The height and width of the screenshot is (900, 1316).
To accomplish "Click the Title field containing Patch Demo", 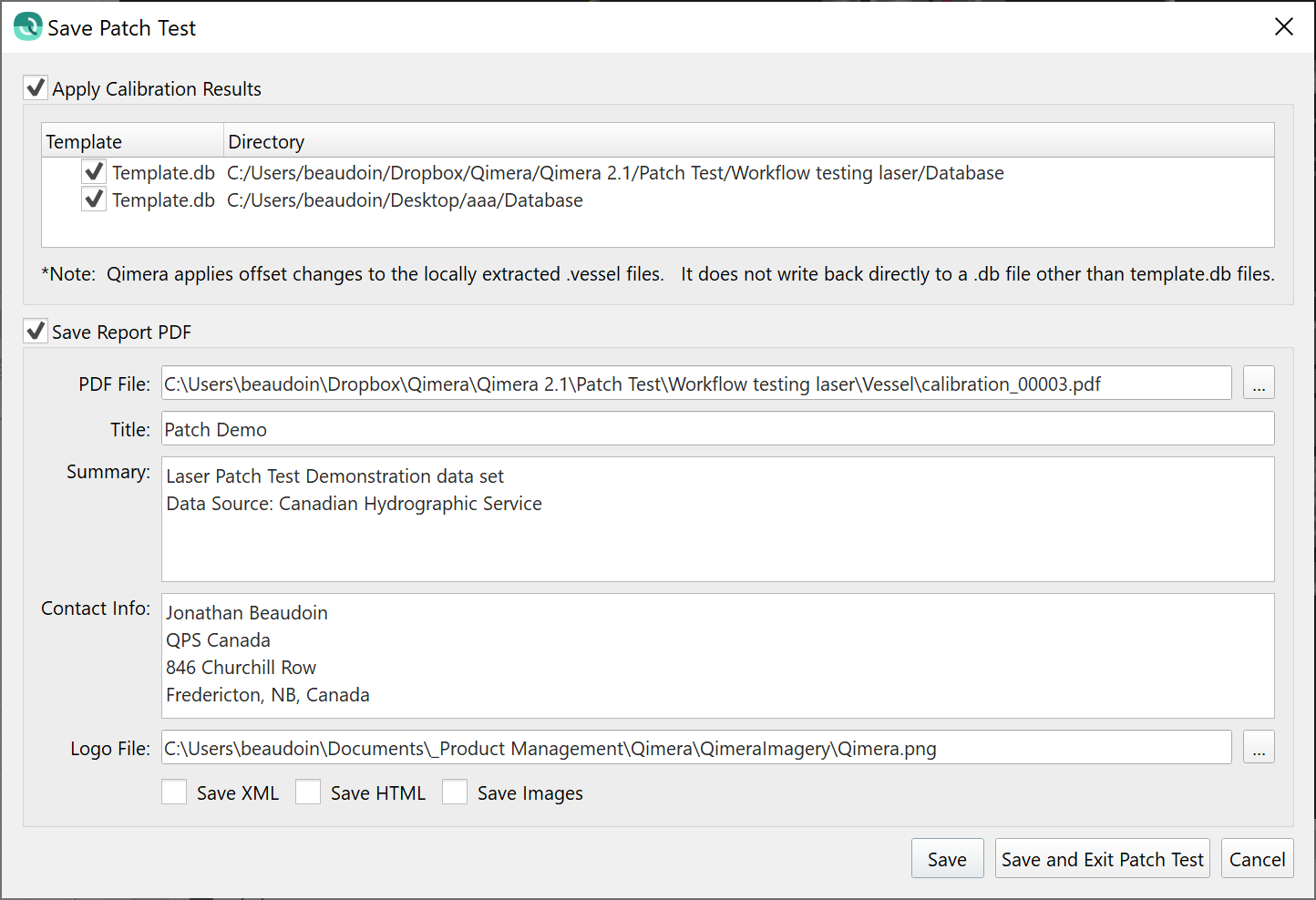I will (717, 429).
